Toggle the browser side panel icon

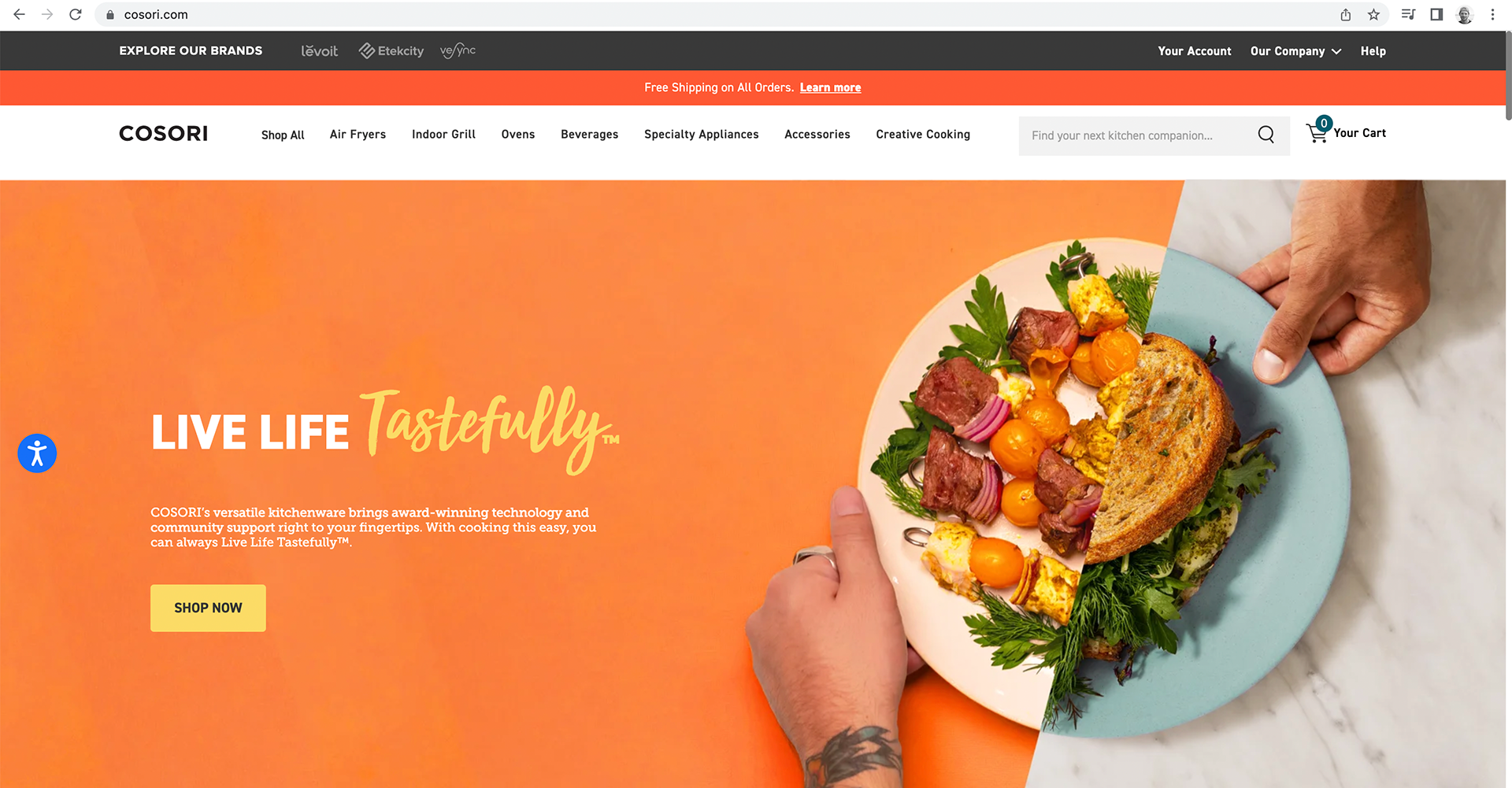coord(1436,14)
